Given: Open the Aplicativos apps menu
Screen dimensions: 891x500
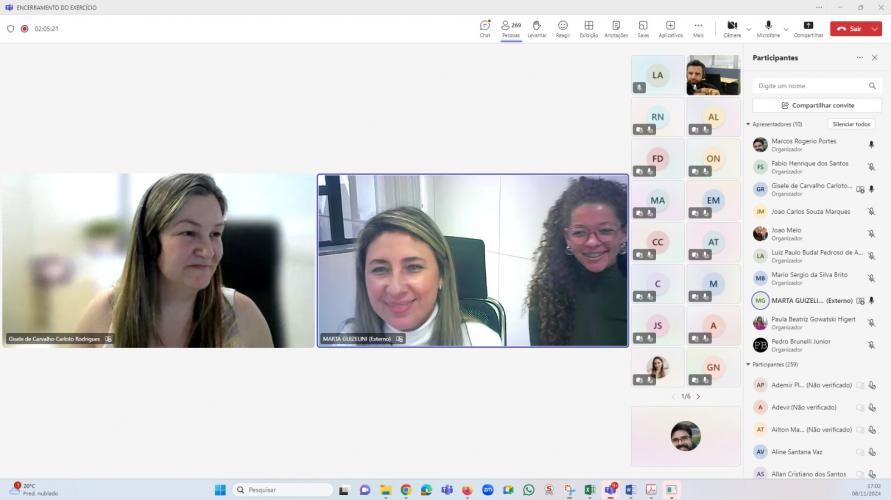Looking at the screenshot, I should tap(670, 26).
